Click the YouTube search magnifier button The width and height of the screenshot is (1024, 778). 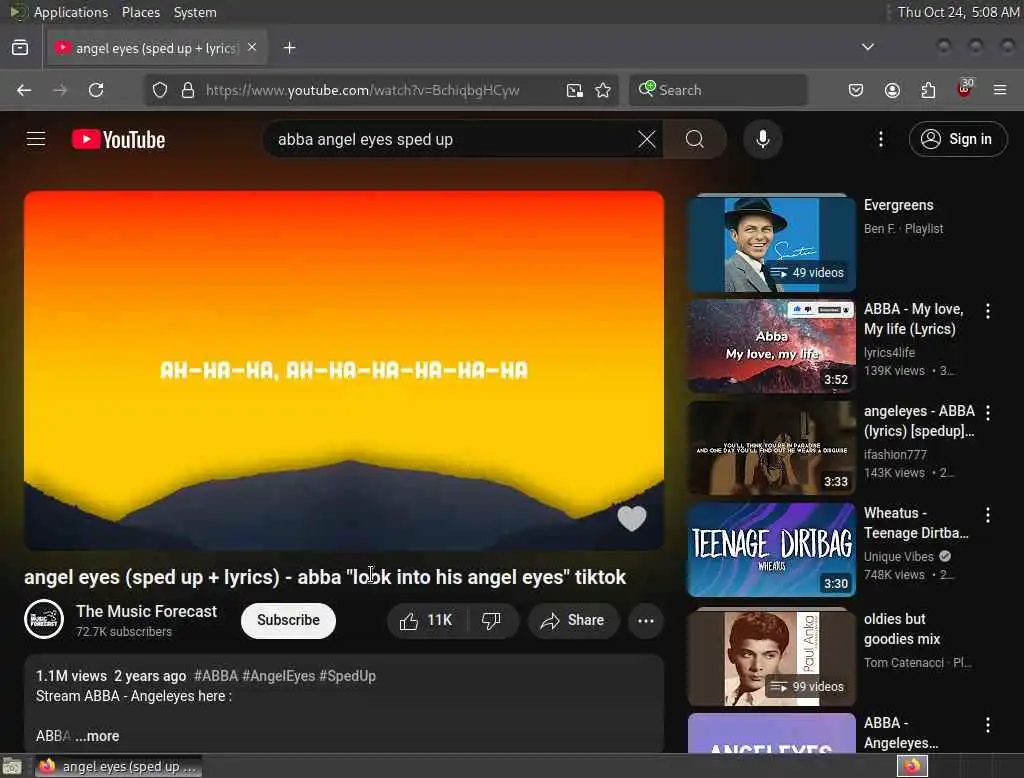[x=695, y=139]
